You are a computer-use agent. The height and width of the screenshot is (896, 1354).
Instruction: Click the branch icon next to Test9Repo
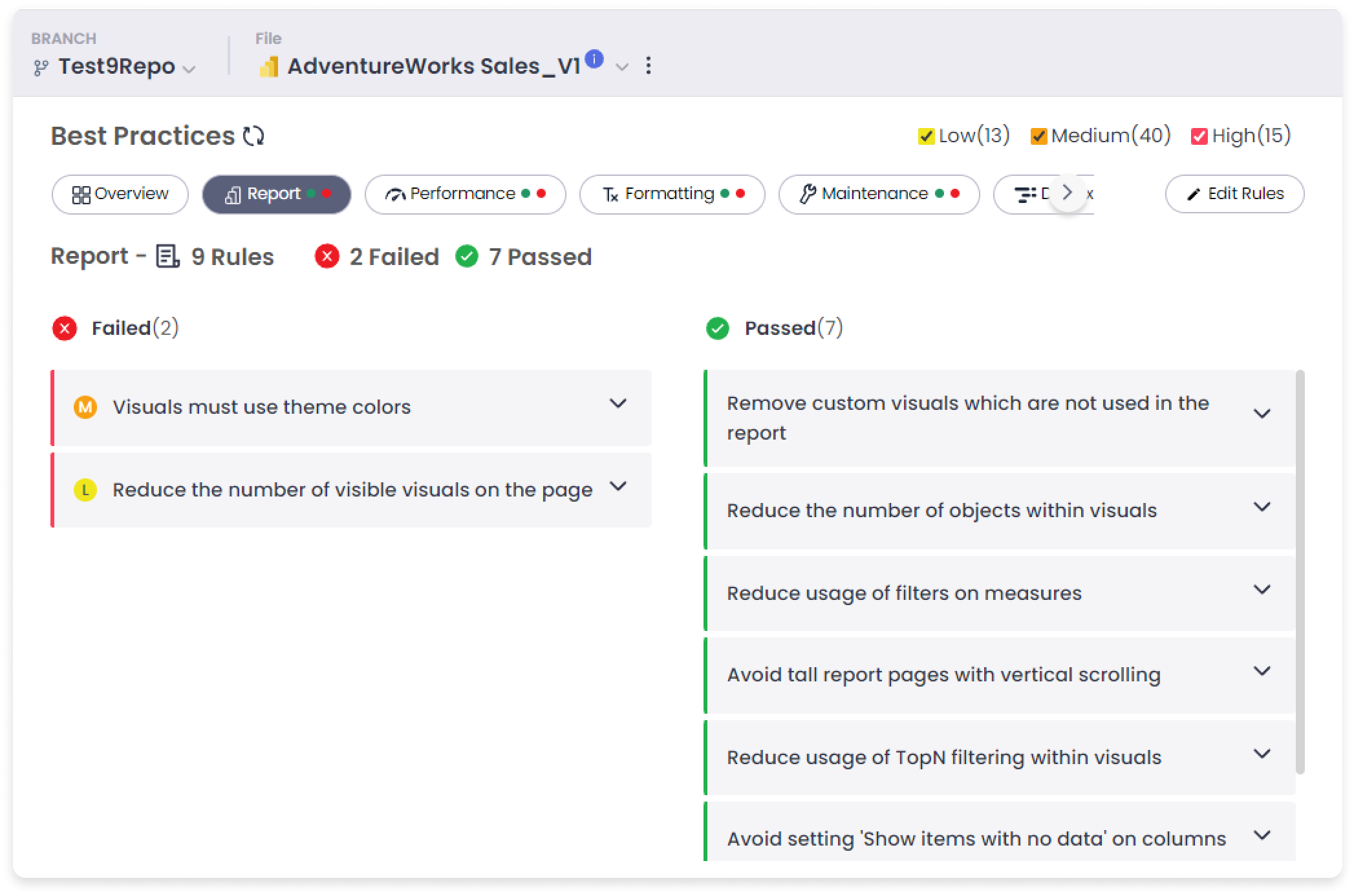(41, 67)
